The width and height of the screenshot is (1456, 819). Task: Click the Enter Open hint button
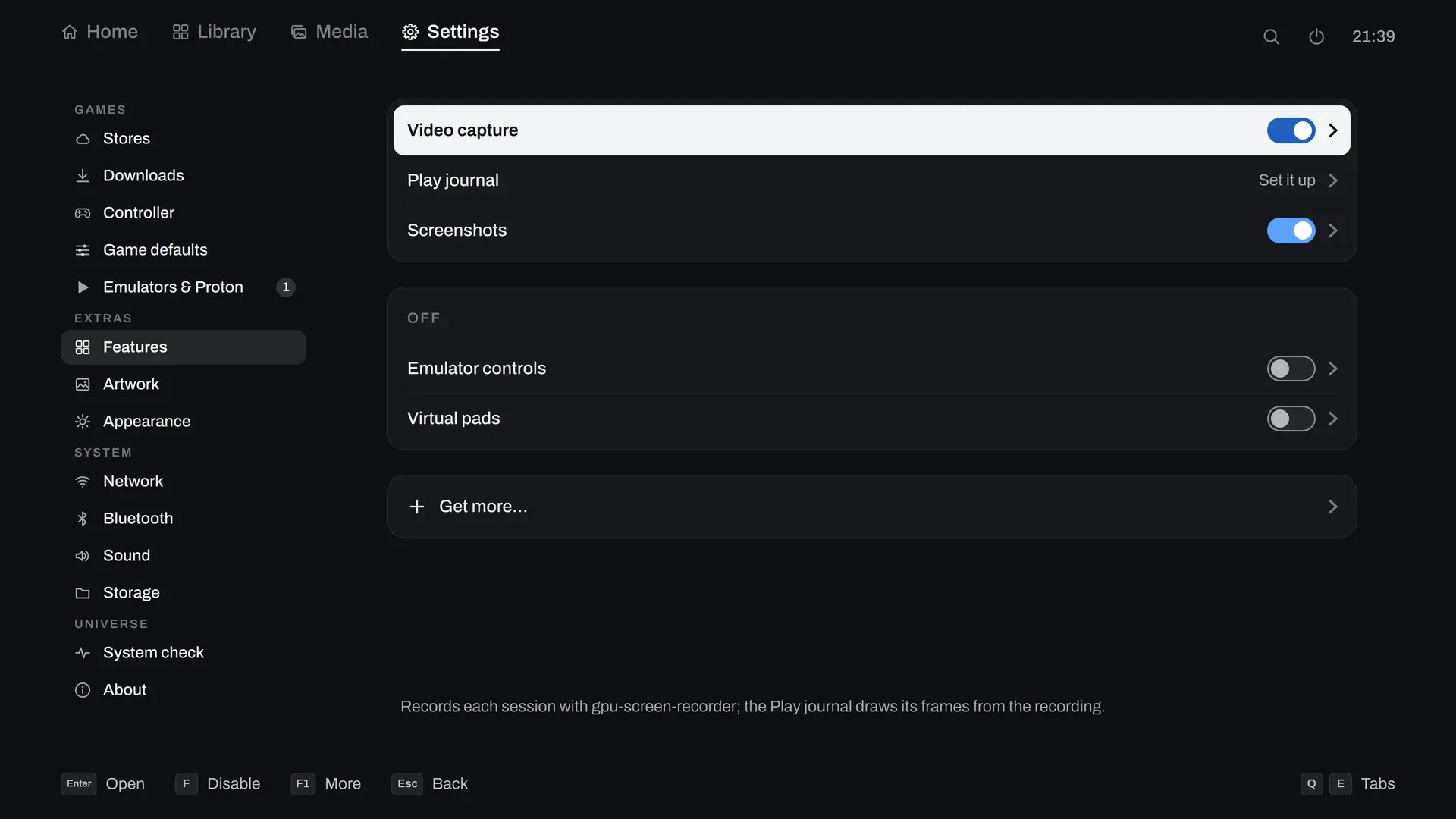pos(102,784)
